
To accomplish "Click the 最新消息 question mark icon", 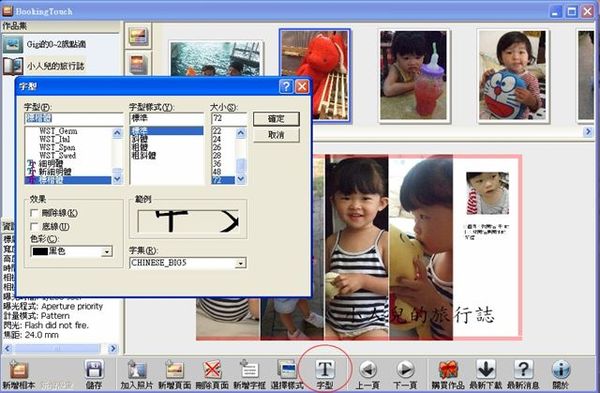I will (523, 370).
